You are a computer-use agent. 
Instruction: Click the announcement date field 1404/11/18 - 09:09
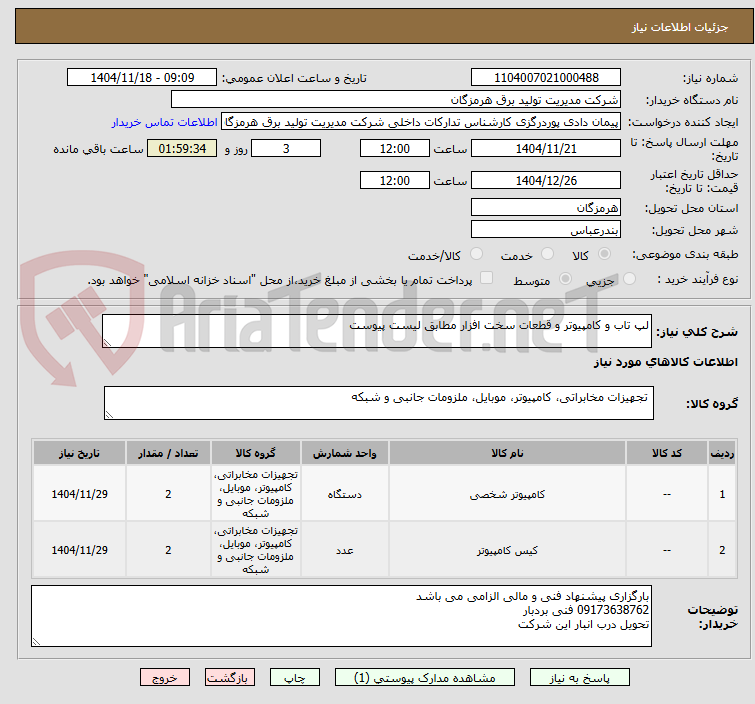(142, 78)
